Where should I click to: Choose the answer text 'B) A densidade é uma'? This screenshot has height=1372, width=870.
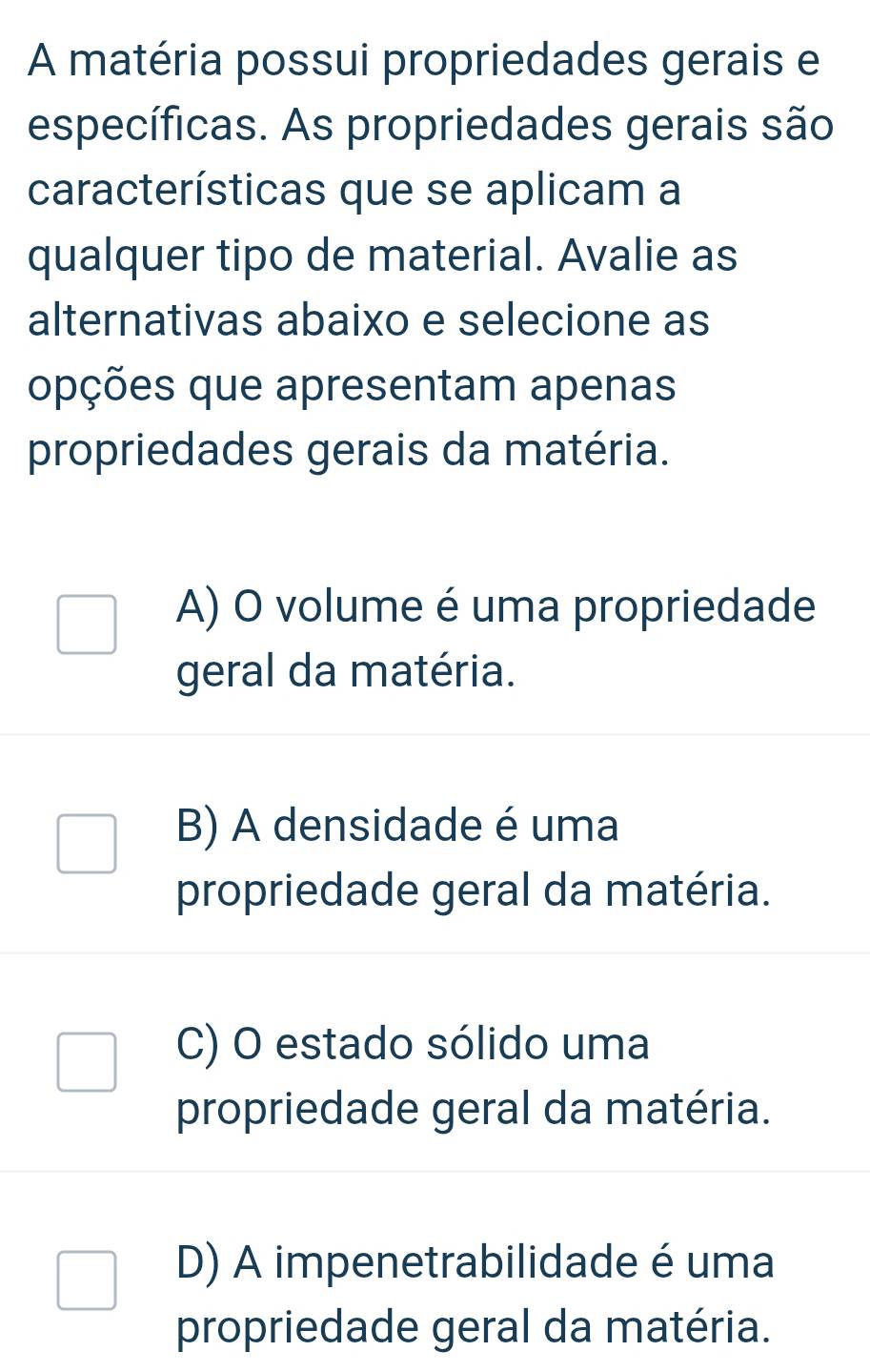coord(397,825)
